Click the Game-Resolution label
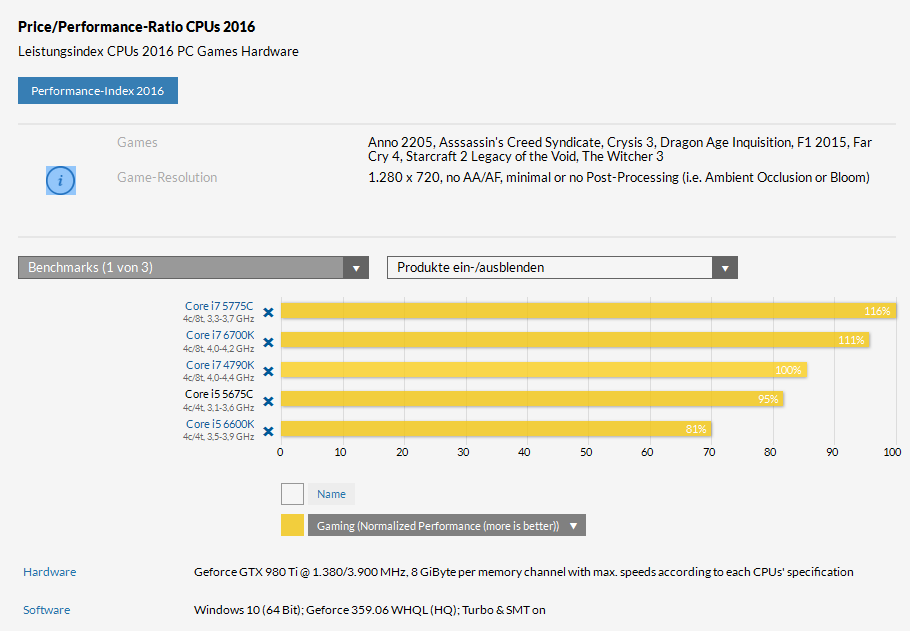This screenshot has height=631, width=910. click(167, 177)
